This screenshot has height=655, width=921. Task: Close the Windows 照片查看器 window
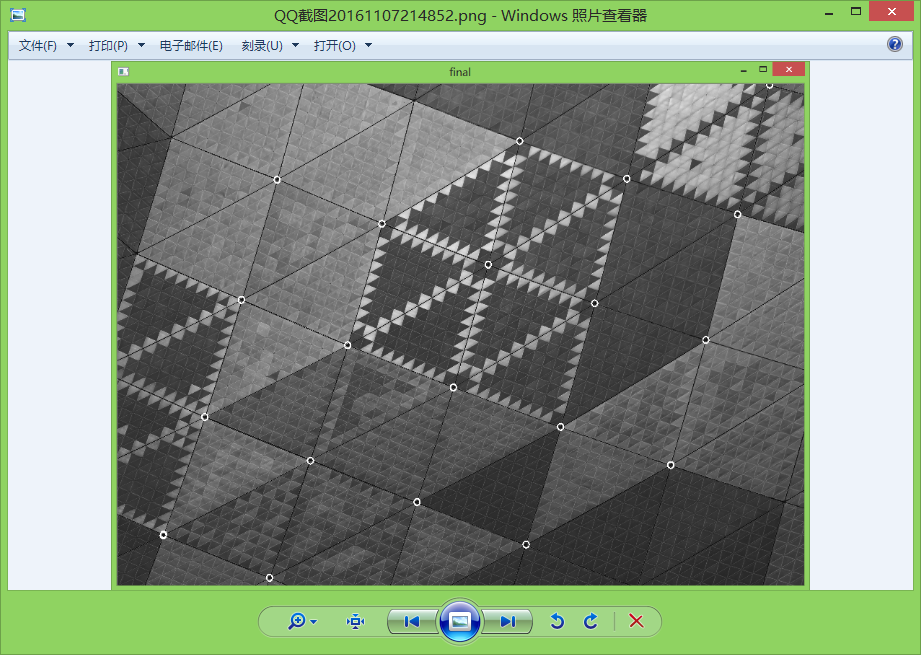(891, 11)
